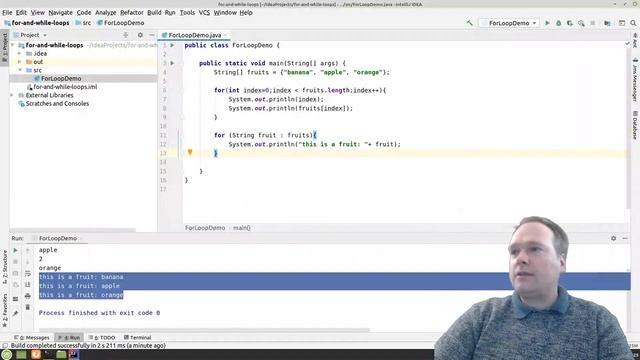This screenshot has width=640, height=360.
Task: Click the yellow lightbulb intention icon
Action: pyautogui.click(x=190, y=152)
